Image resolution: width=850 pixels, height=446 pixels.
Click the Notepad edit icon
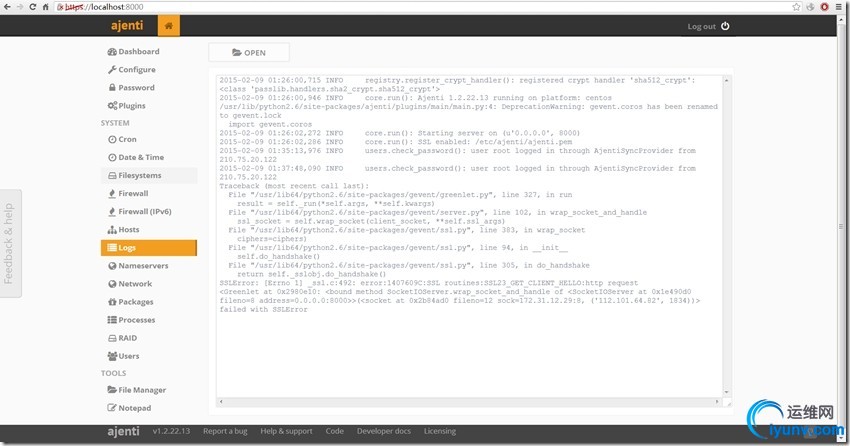[x=112, y=408]
